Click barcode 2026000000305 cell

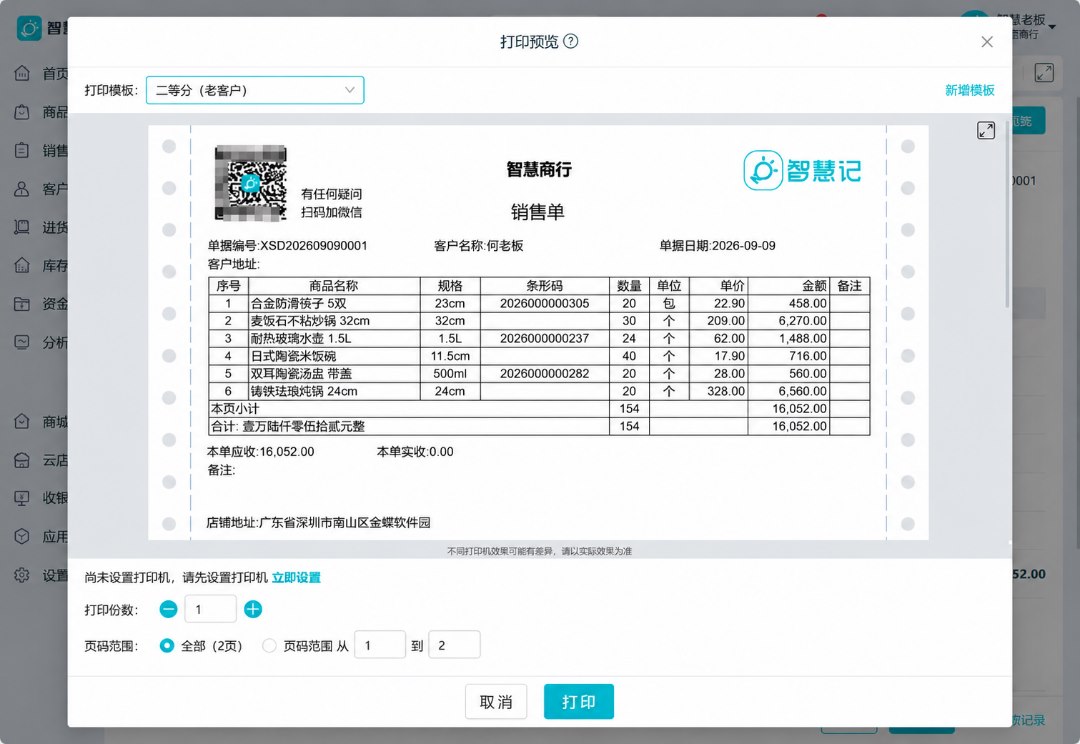click(544, 304)
